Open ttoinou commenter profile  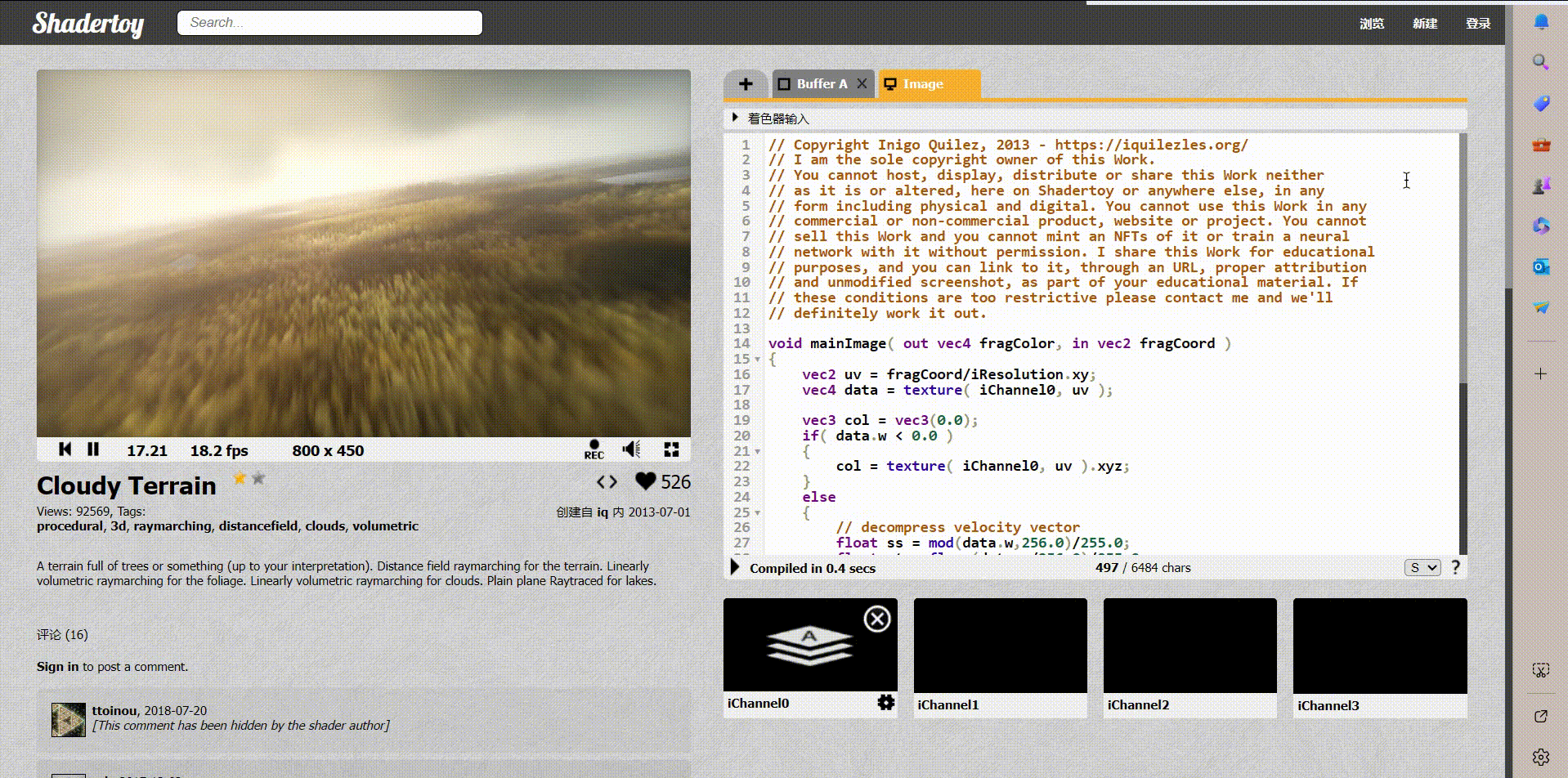[114, 711]
